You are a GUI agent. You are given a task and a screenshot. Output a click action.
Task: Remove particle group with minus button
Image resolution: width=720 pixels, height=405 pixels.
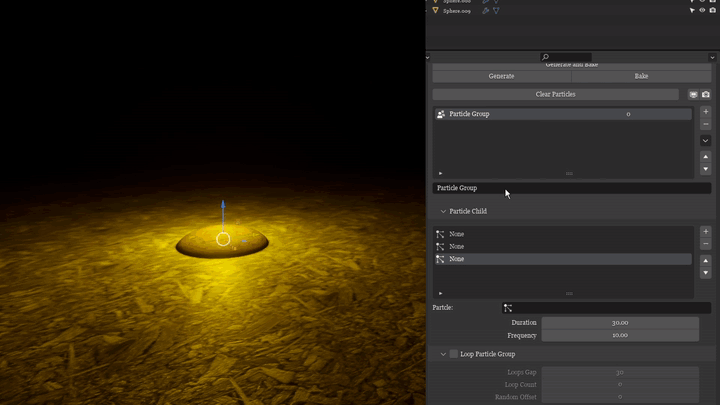pos(706,124)
